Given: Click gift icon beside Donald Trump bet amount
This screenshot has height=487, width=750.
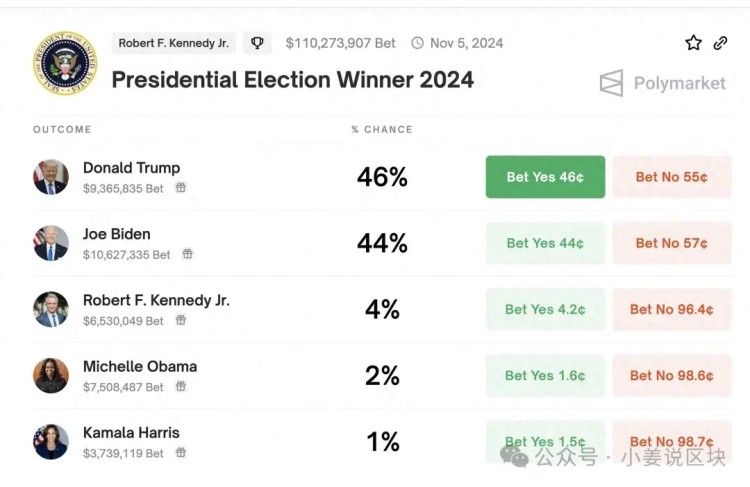Looking at the screenshot, I should click(181, 188).
